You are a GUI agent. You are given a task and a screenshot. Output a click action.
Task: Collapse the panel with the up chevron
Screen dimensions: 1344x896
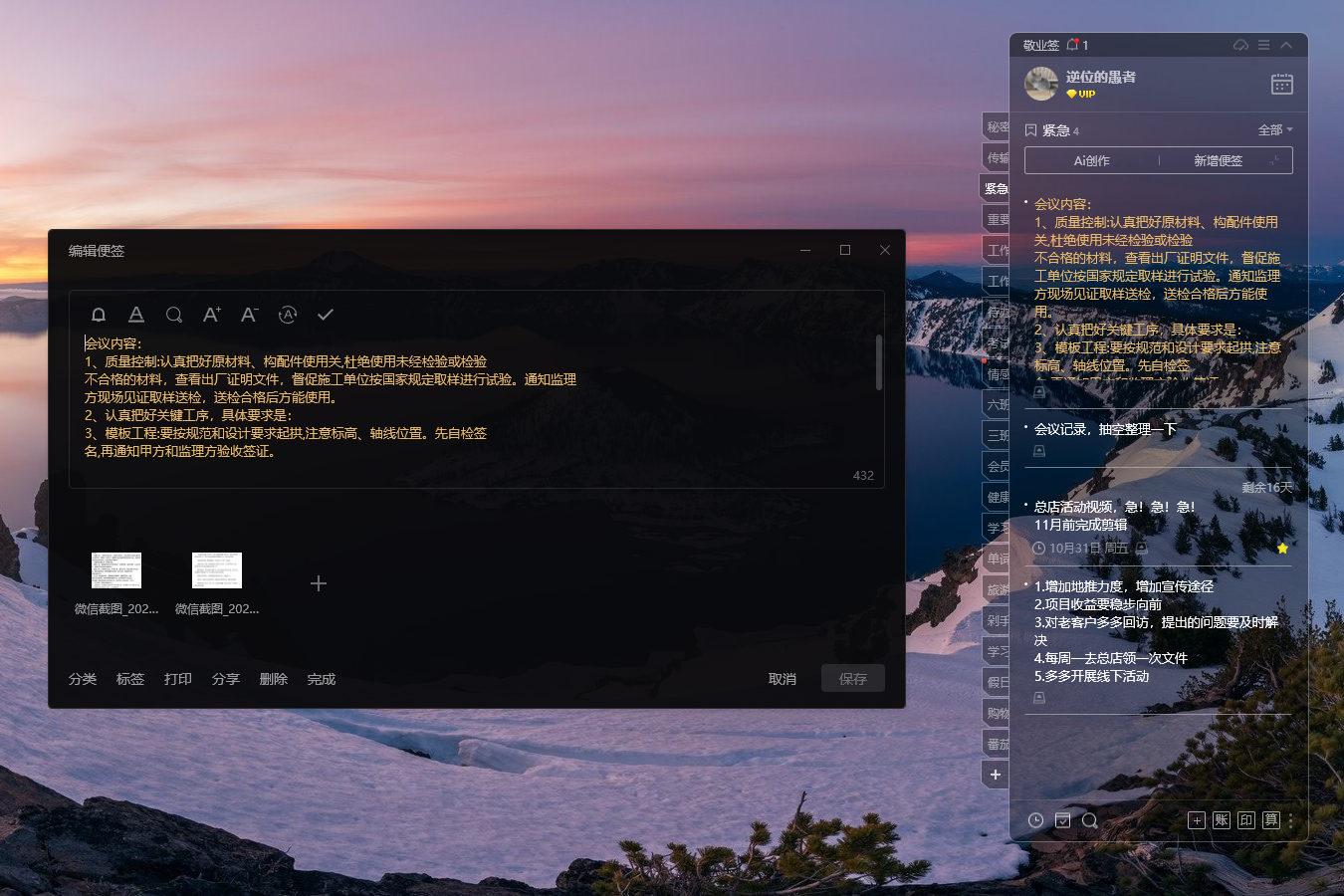tap(1286, 45)
